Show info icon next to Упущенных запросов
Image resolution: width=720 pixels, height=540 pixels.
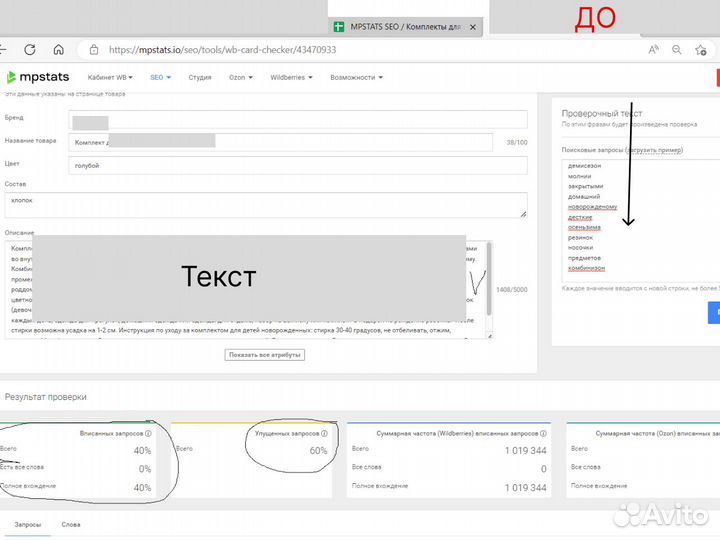324,433
